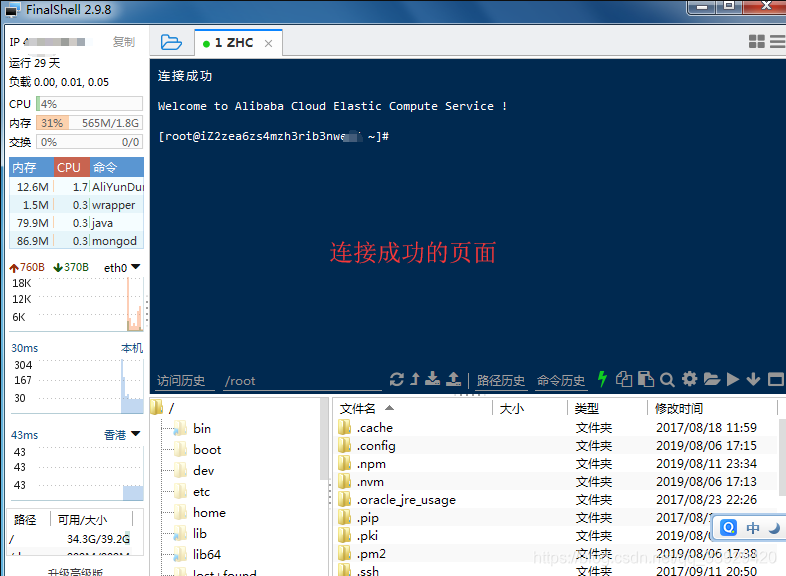This screenshot has height=576, width=786.
Task: Click the 中 input method indicator
Action: (x=753, y=528)
